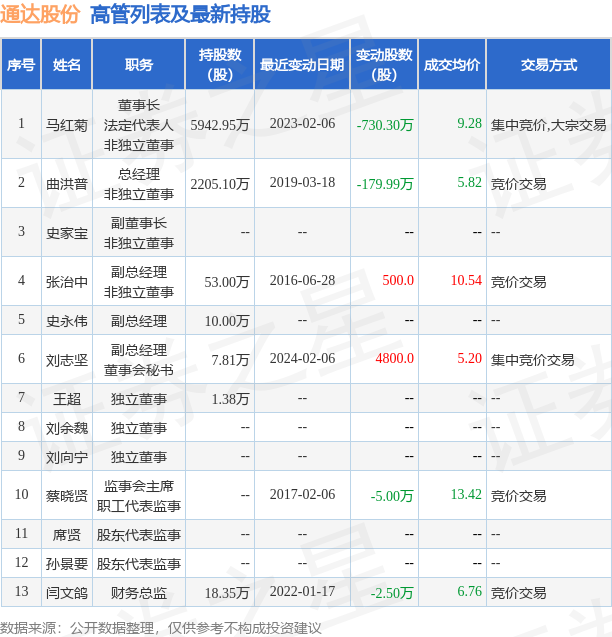Click the holdings value 5942.95万
Screen dimensions: 612x637
(x=220, y=125)
